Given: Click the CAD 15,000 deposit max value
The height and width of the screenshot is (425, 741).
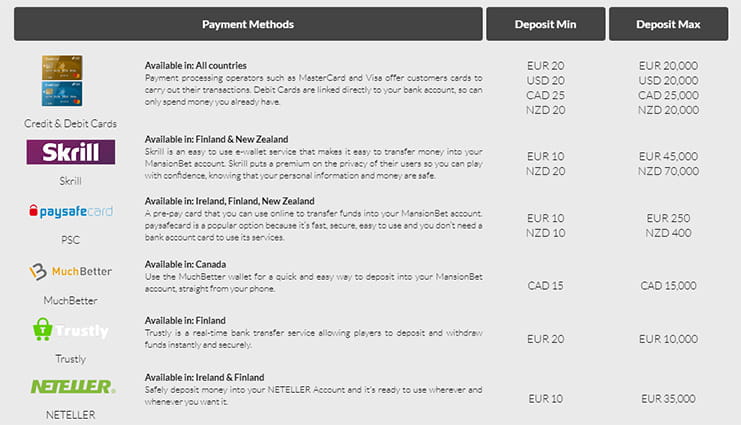Looking at the screenshot, I should click(668, 286).
